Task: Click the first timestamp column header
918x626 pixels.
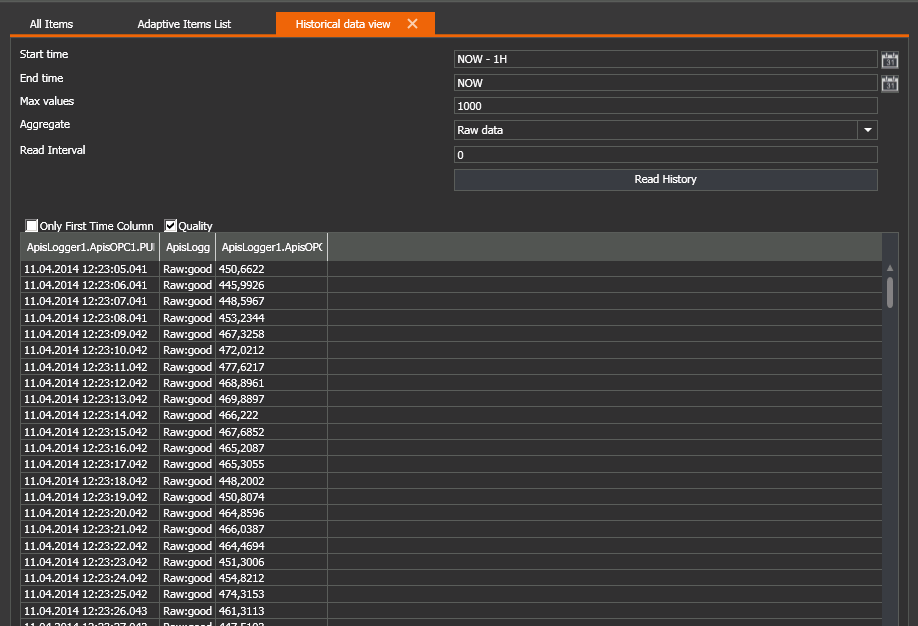Action: coord(90,247)
